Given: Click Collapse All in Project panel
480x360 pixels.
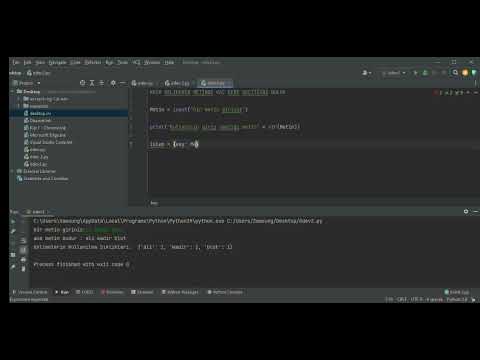Looking at the screenshot, I should pyautogui.click(x=102, y=83).
